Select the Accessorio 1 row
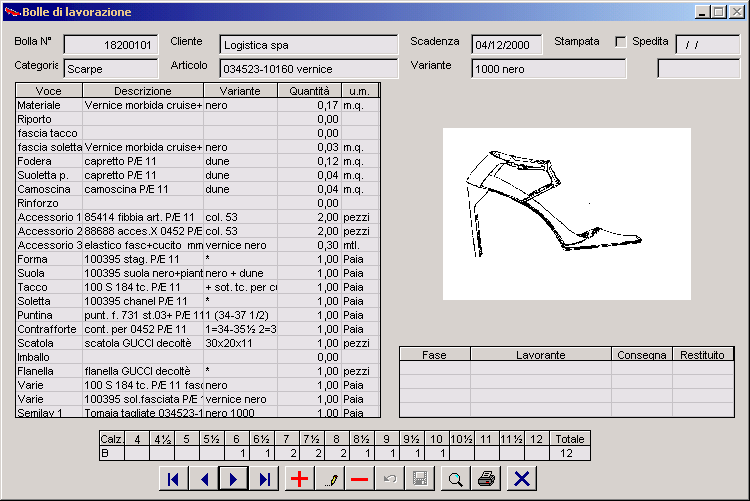This screenshot has width=750, height=501. 198,217
